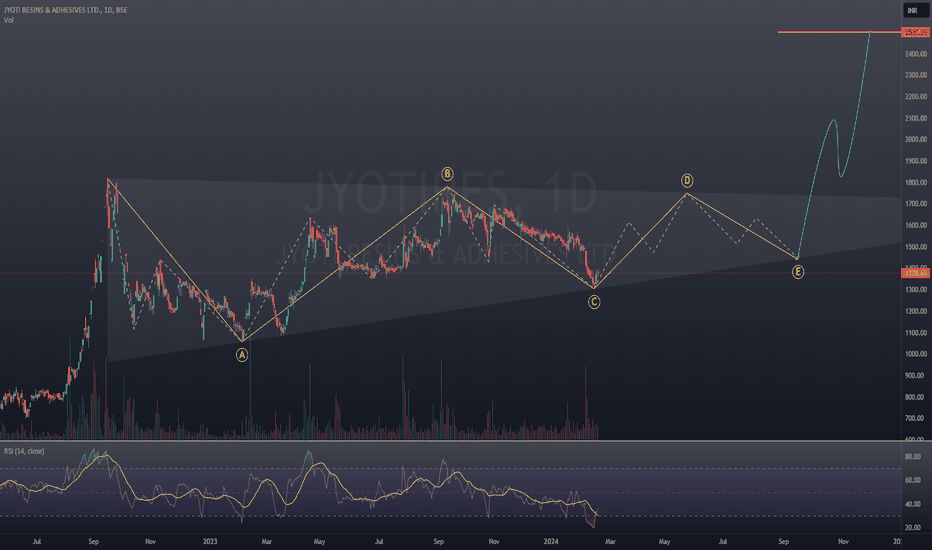Screen dimensions: 932x550
Task: Click the orange horizontal target line
Action: point(839,32)
